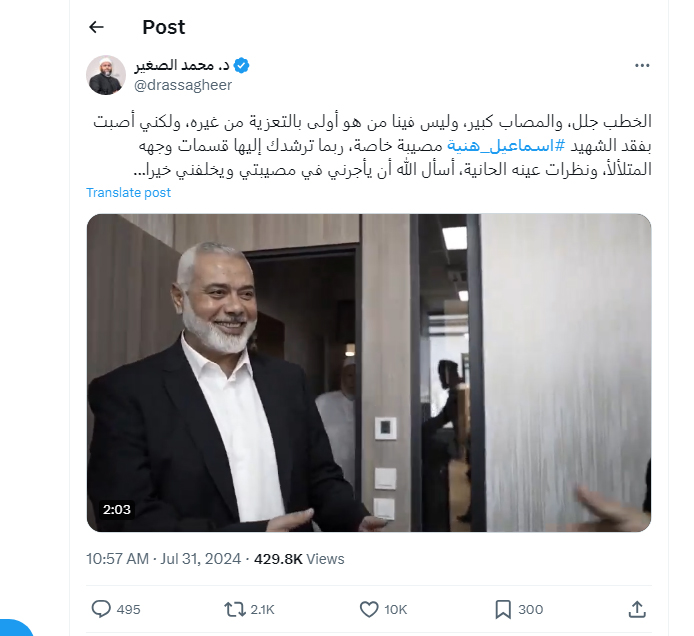This screenshot has width=694, height=636.
Task: View the 429.8K Views count
Action: [x=299, y=559]
